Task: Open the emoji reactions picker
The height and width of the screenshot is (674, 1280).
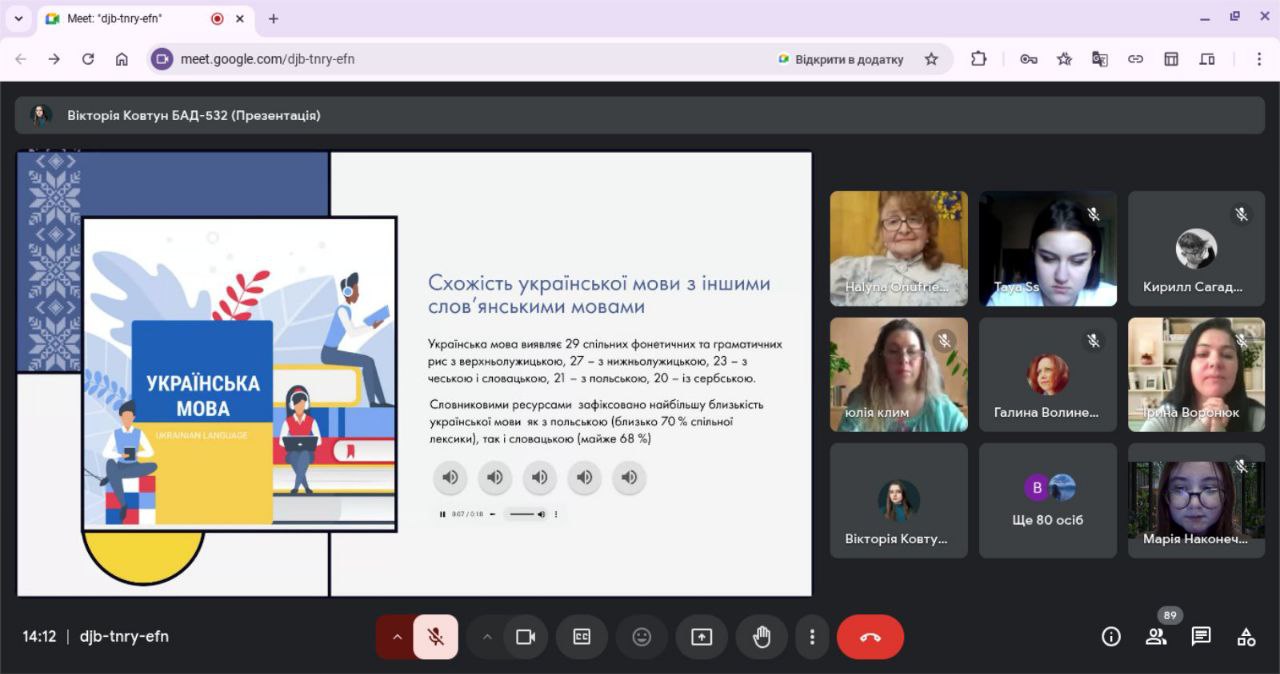Action: 642,637
